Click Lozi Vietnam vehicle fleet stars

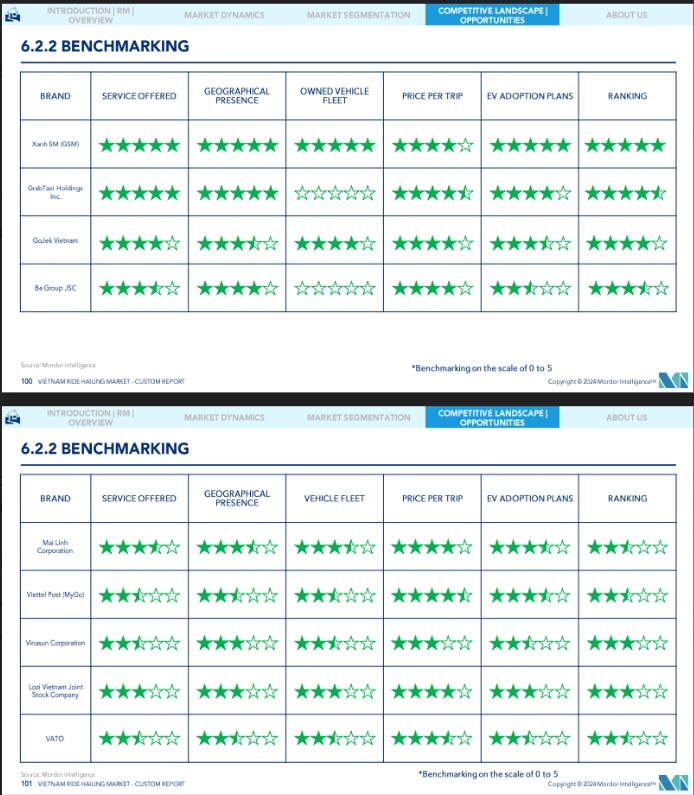[x=335, y=691]
